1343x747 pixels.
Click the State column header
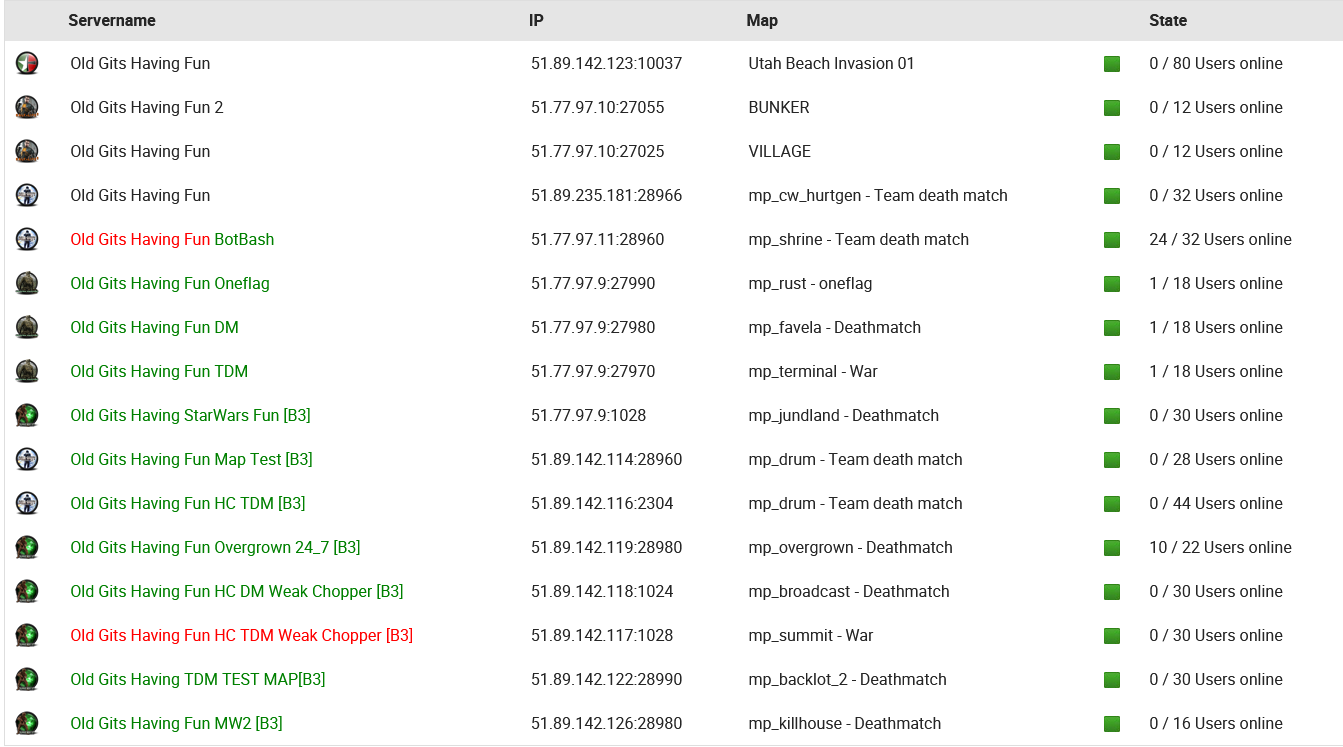pos(1168,20)
